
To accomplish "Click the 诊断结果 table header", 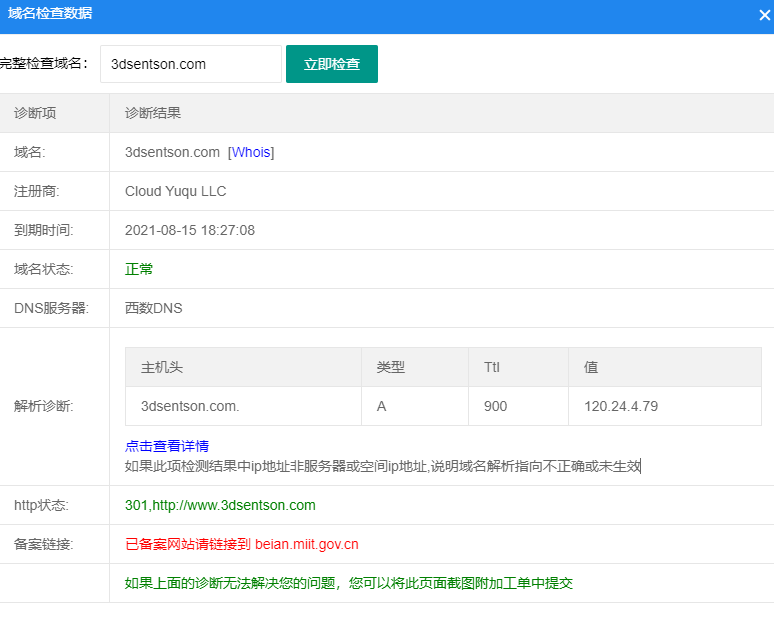I will [153, 113].
